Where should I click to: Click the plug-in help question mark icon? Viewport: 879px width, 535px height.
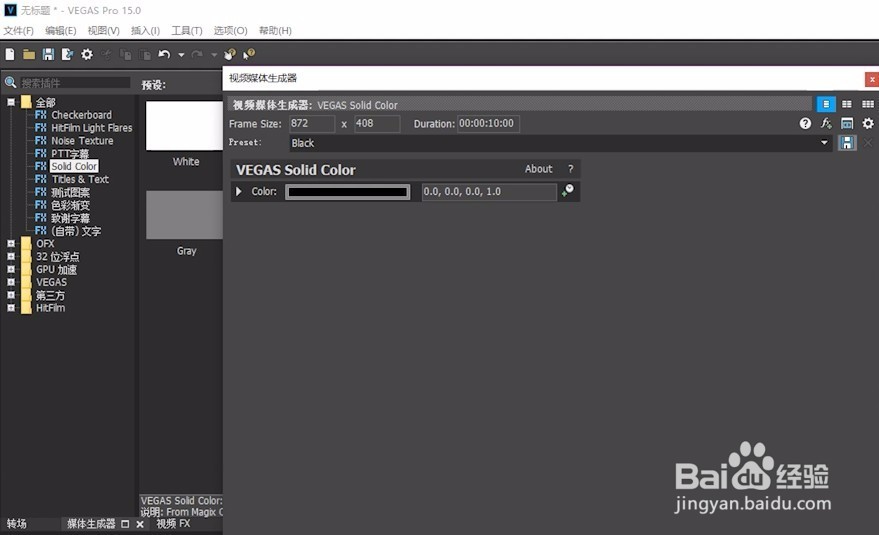click(805, 123)
